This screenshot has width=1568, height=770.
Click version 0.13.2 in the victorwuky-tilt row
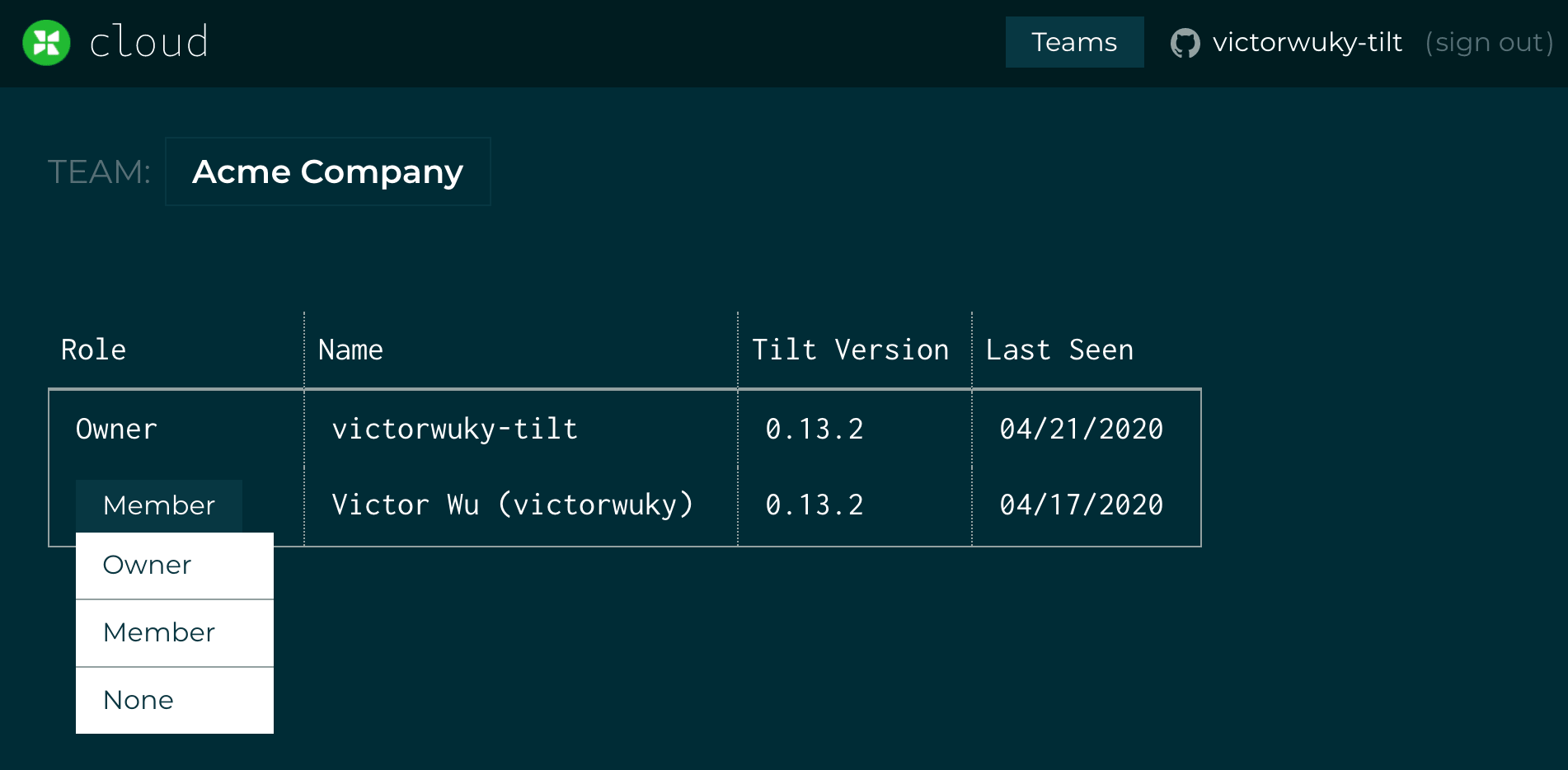[x=815, y=429]
